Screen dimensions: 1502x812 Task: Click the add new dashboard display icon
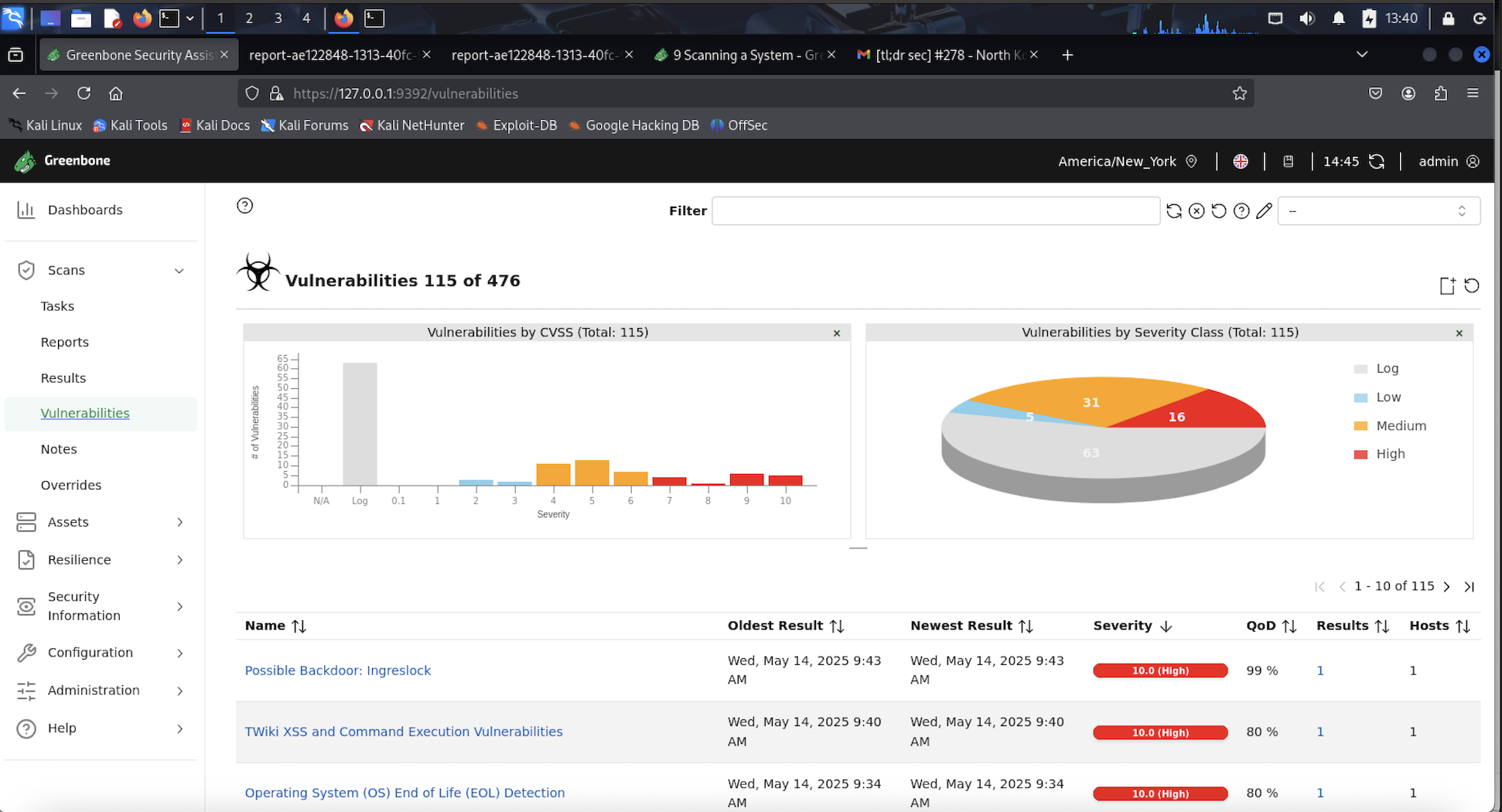pyautogui.click(x=1447, y=286)
